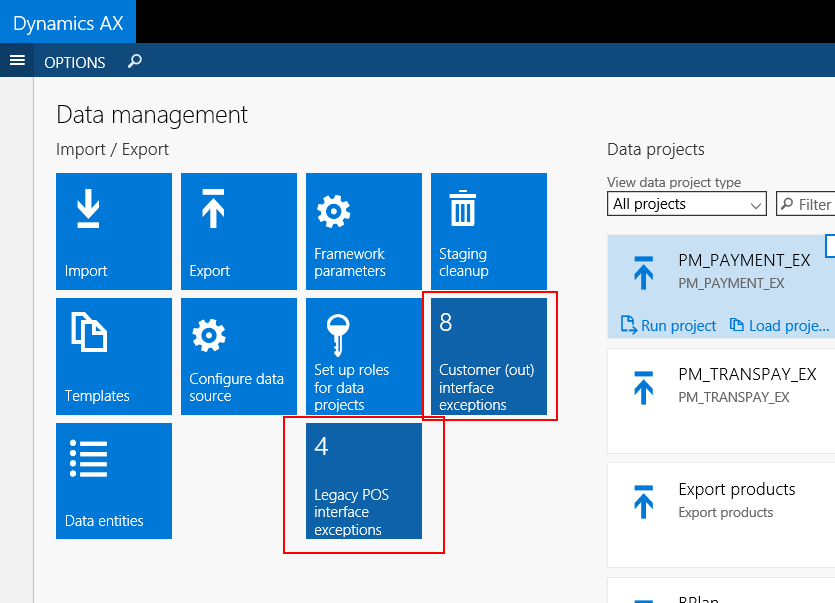Screen dimensions: 835x603
Task: Click the Data projects heading
Action: coord(656,150)
